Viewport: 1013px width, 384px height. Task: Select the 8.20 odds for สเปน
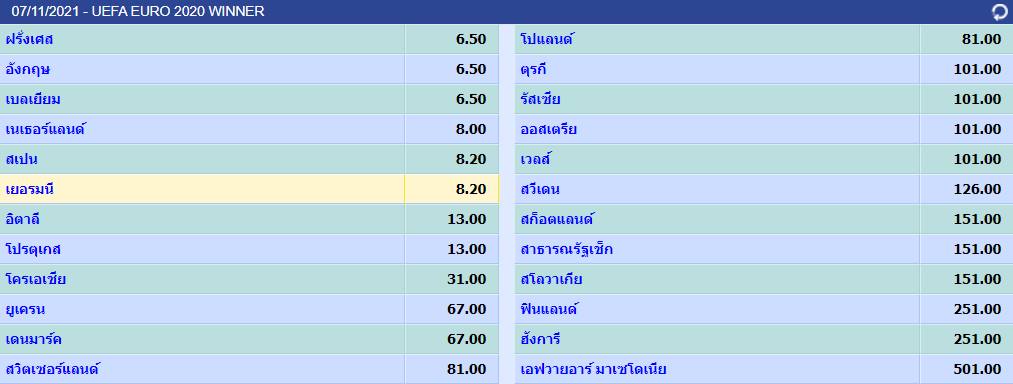[x=470, y=159]
